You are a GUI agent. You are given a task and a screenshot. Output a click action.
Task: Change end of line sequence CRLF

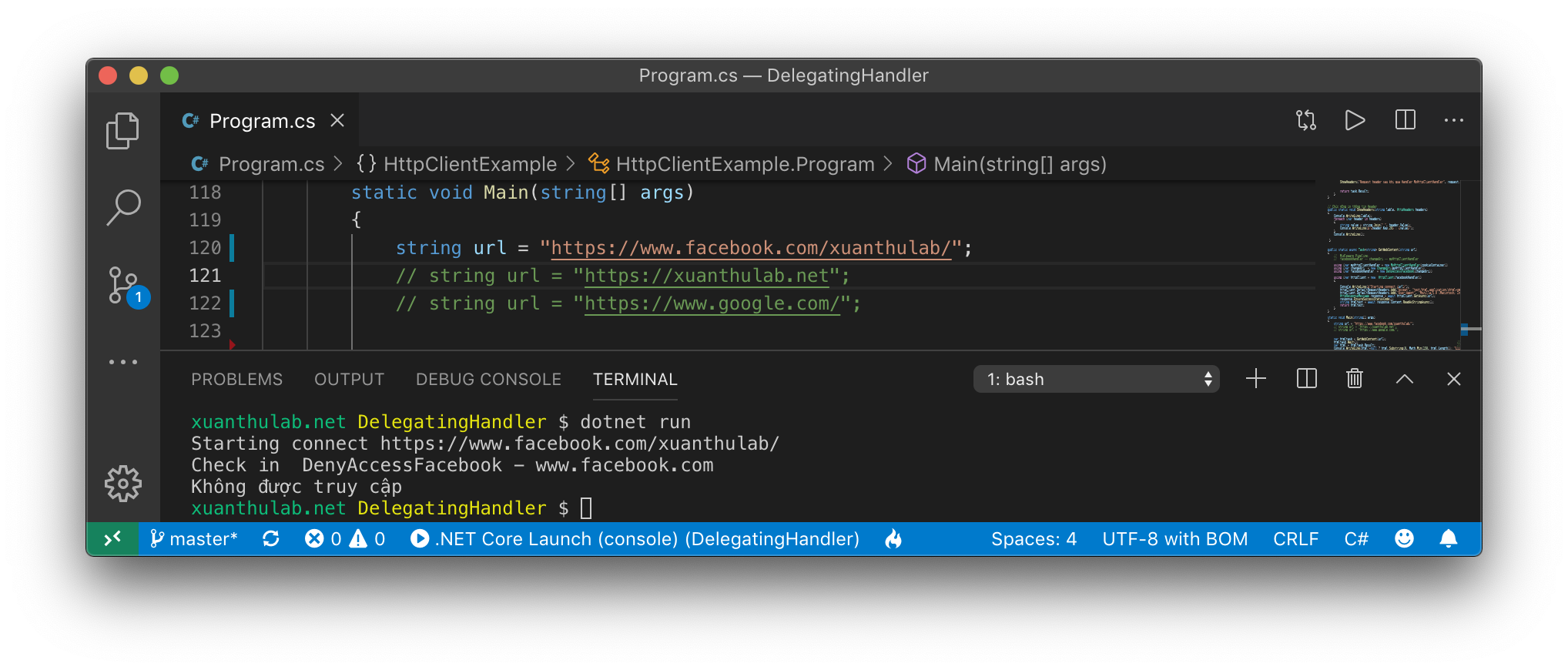point(1296,539)
